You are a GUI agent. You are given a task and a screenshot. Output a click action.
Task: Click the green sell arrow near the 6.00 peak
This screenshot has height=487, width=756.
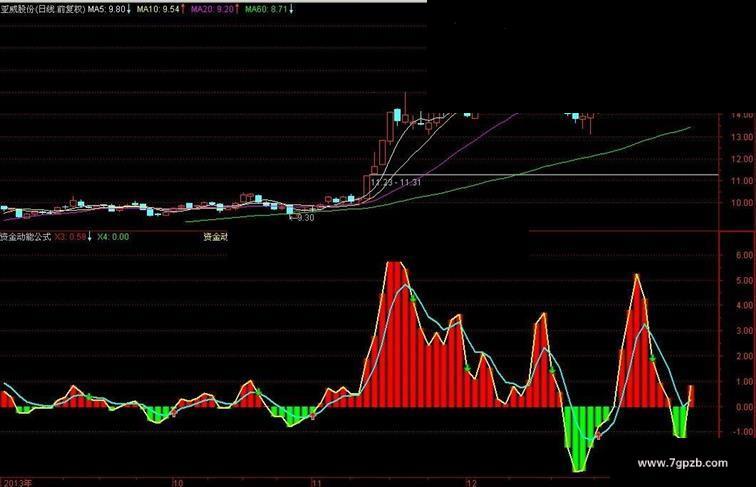point(413,298)
